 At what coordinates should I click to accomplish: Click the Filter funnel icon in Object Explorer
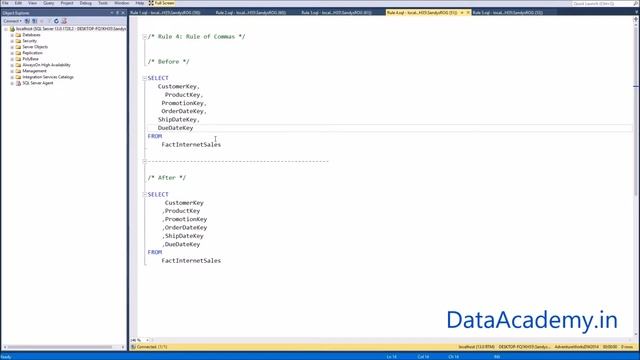[49, 21]
